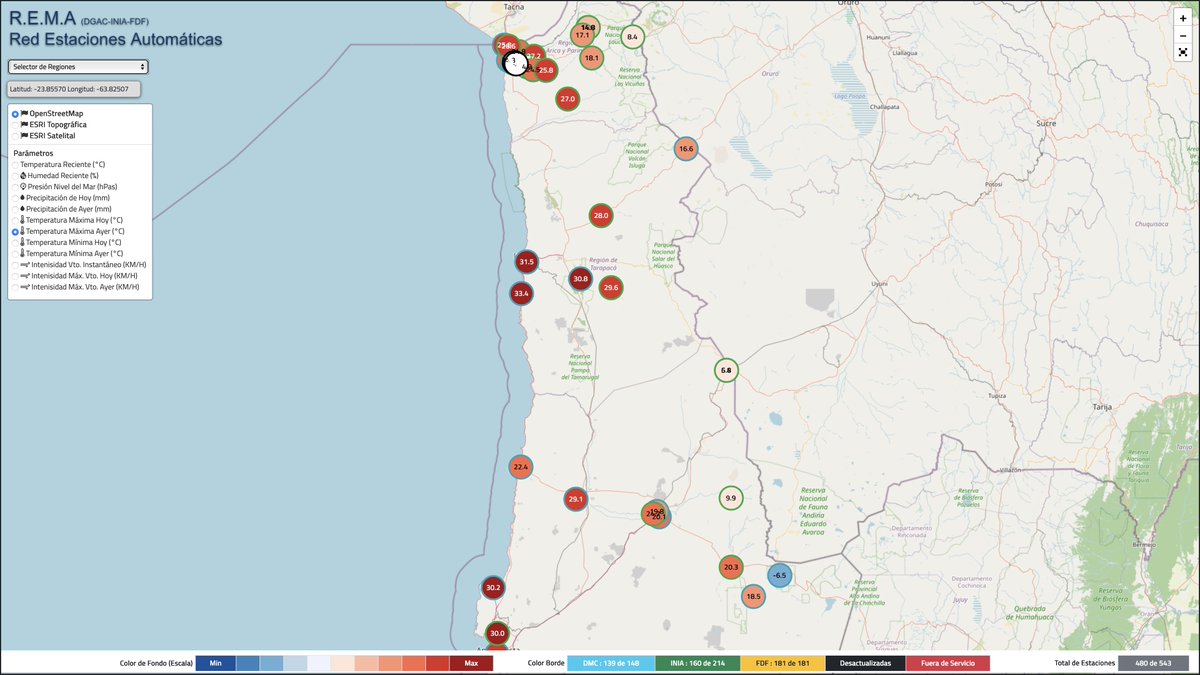Click the Min color scale swatch

click(215, 663)
